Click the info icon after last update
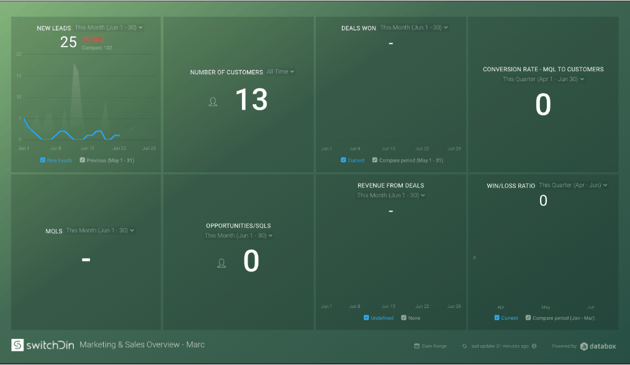 (534, 346)
